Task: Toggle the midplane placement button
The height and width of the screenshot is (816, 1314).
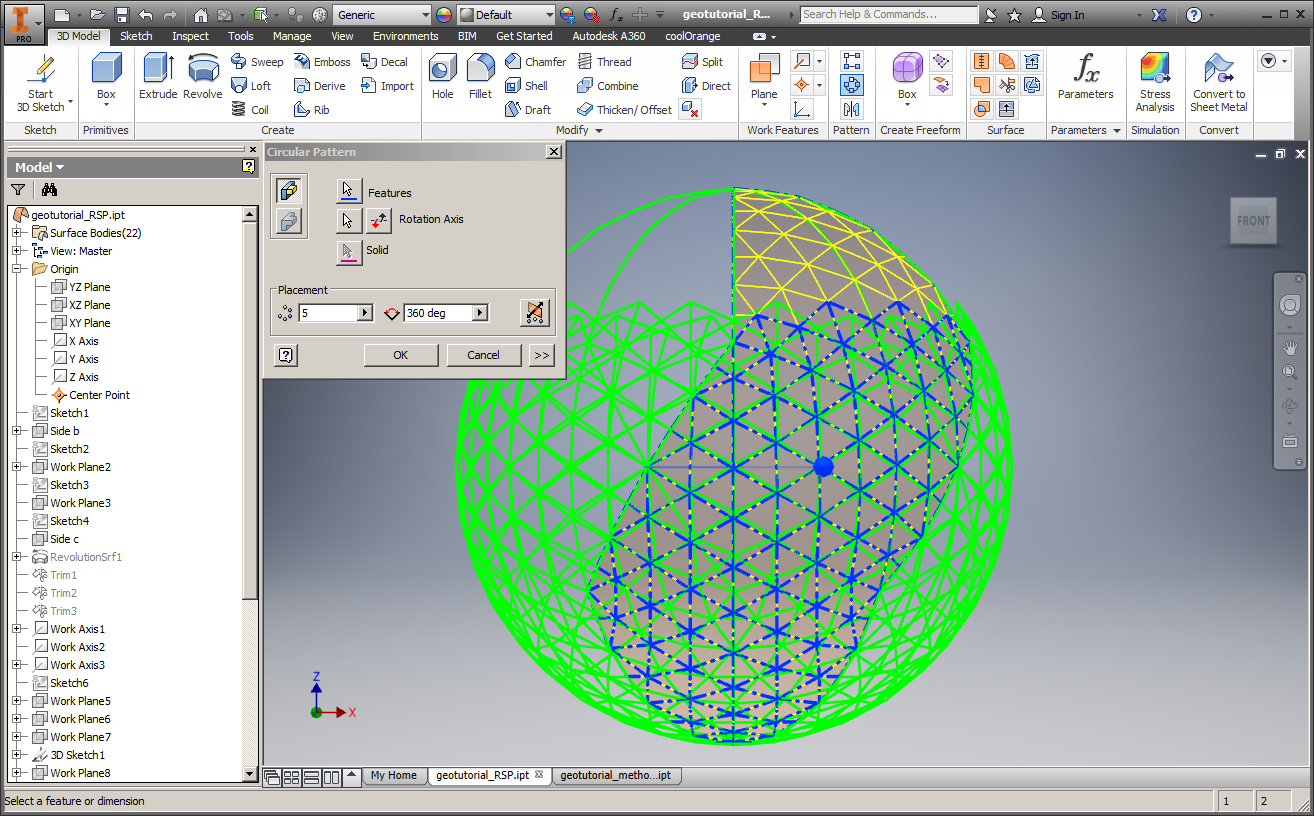Action: [x=535, y=313]
